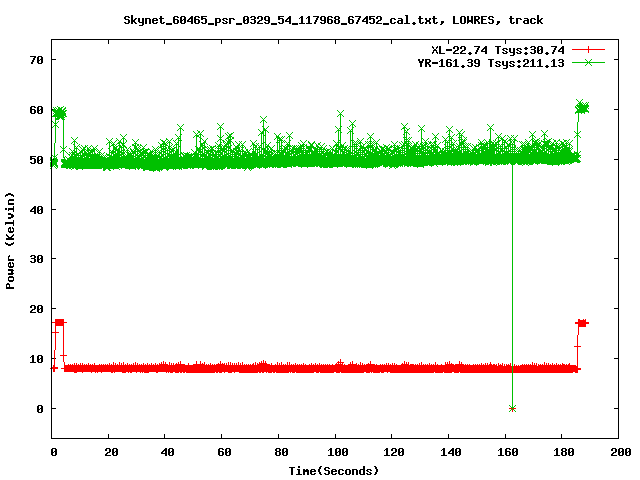
Task: Click the plot title Skynet_60465_psr_0329_54 text
Action: pos(333,20)
